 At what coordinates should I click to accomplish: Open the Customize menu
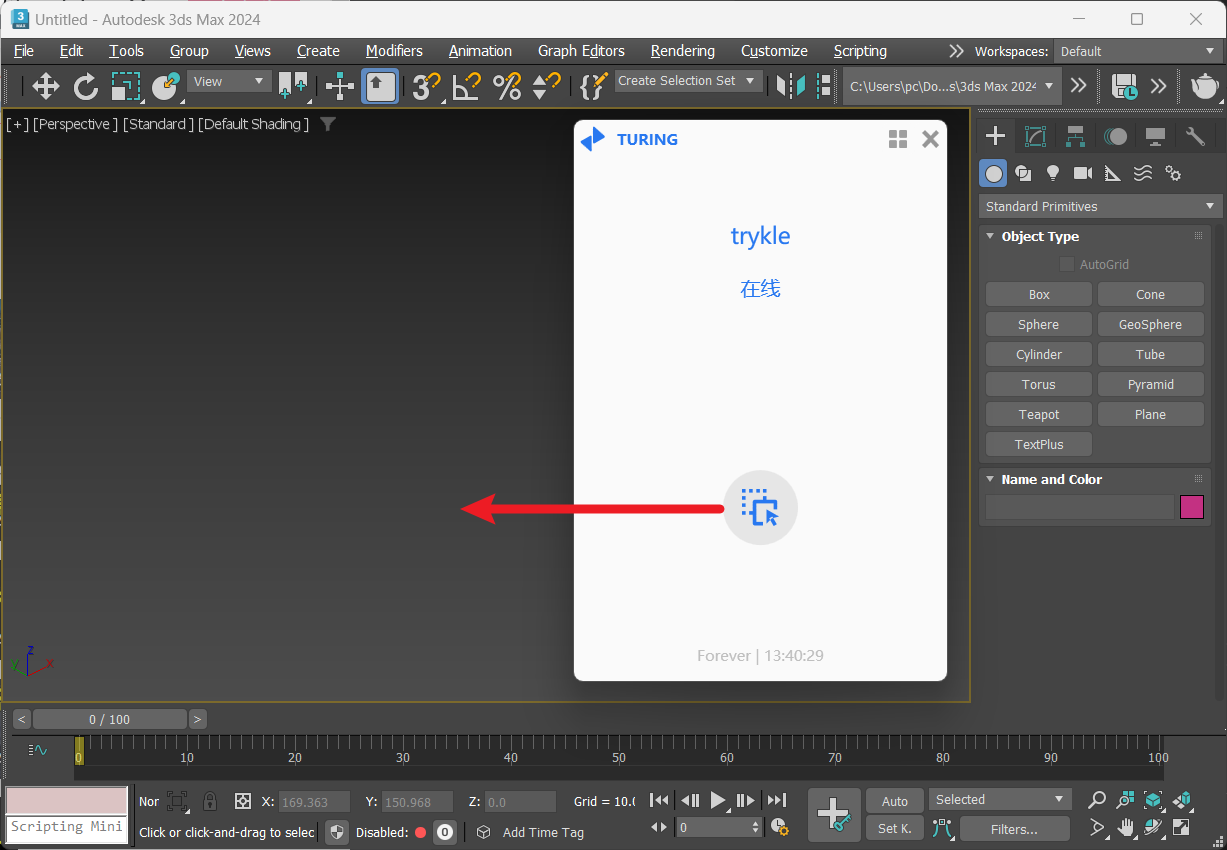tap(774, 51)
